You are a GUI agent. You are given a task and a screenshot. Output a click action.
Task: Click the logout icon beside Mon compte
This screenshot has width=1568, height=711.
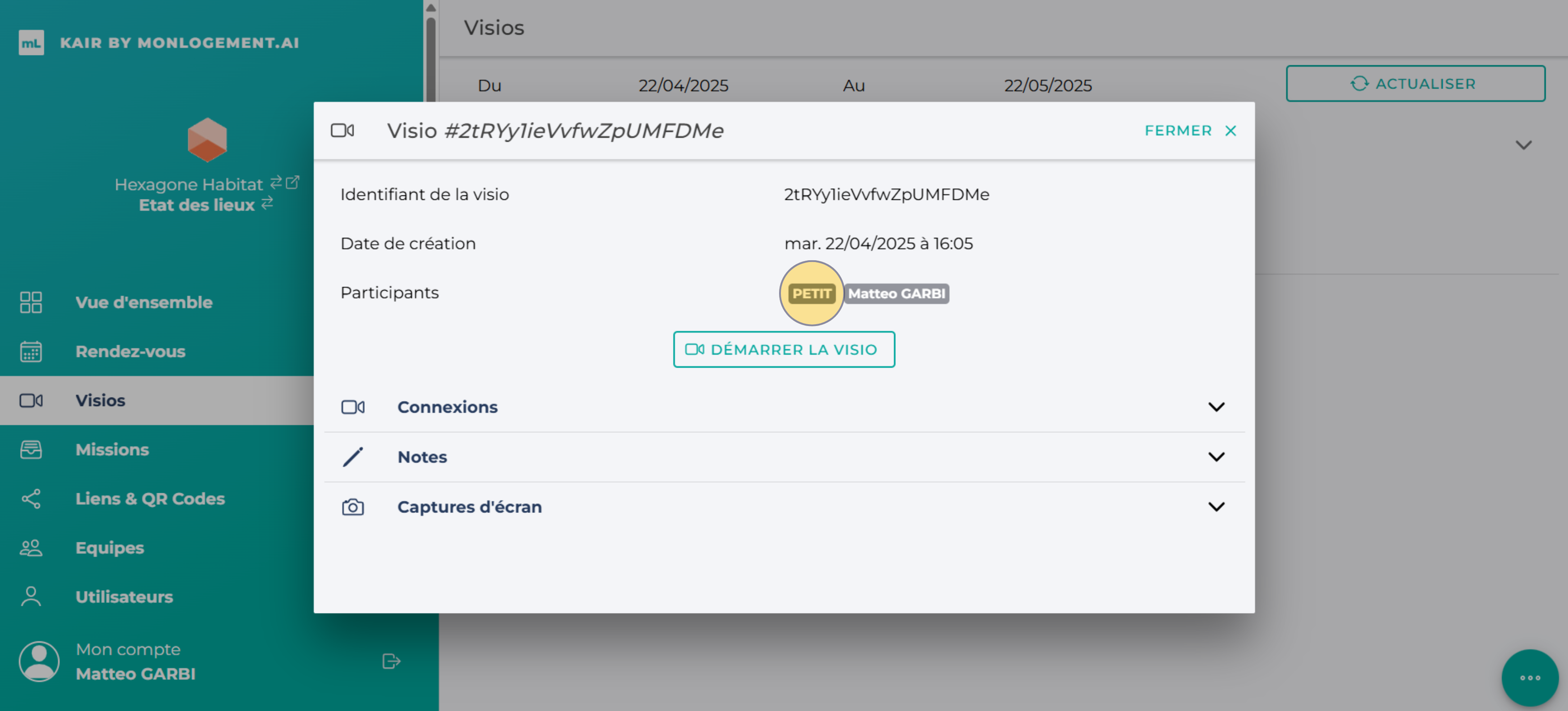pyautogui.click(x=391, y=661)
